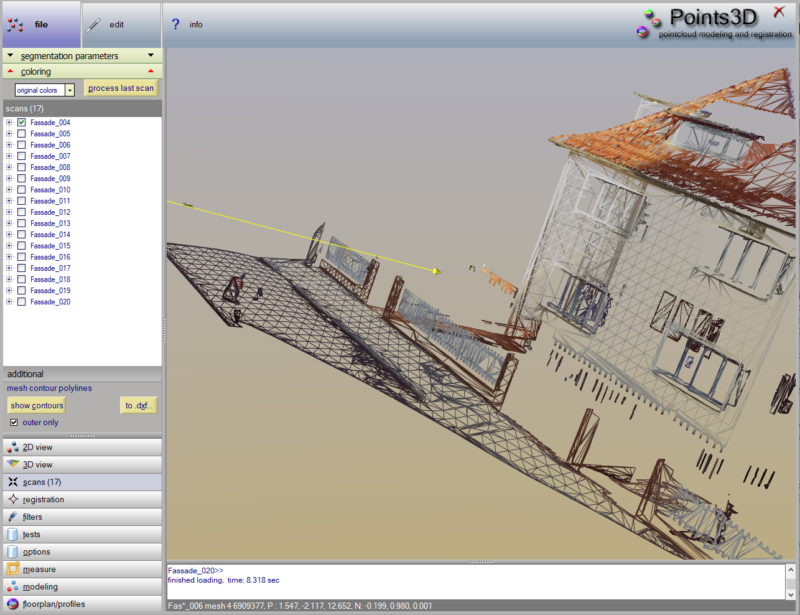The height and width of the screenshot is (615, 800).
Task: Expand the Fassade_006 tree node
Action: pyautogui.click(x=9, y=145)
